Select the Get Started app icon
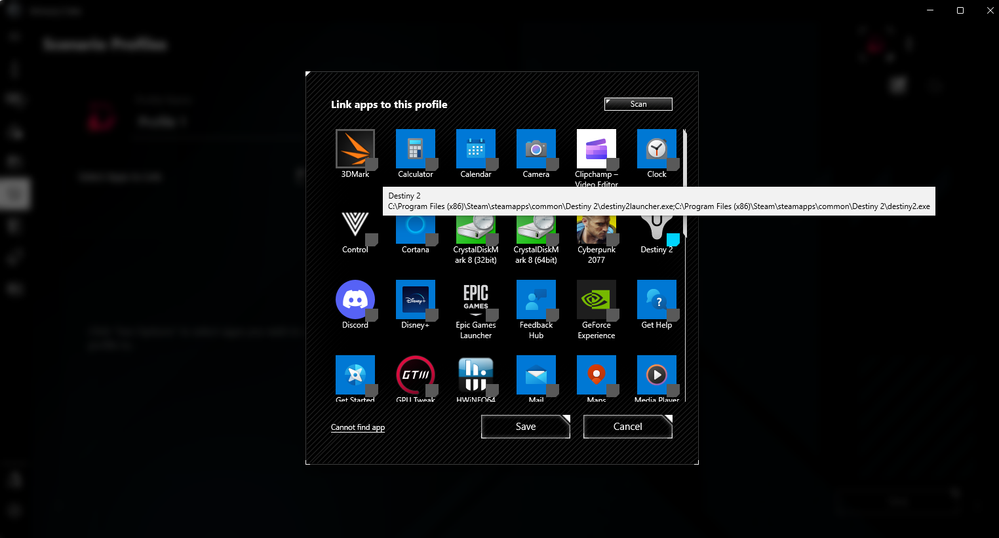The image size is (999, 538). point(355,375)
